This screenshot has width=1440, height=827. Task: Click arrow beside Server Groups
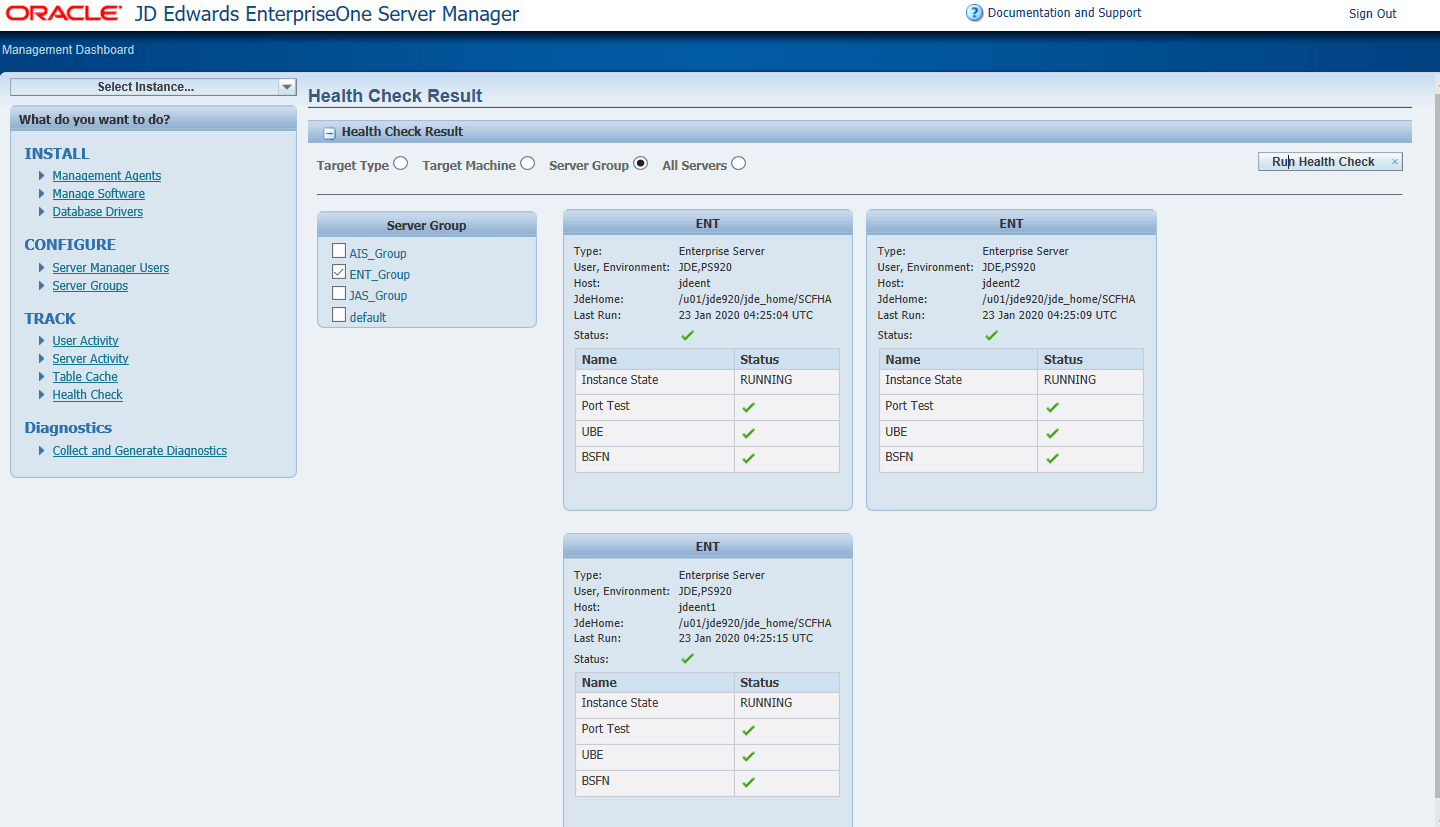pyautogui.click(x=42, y=286)
